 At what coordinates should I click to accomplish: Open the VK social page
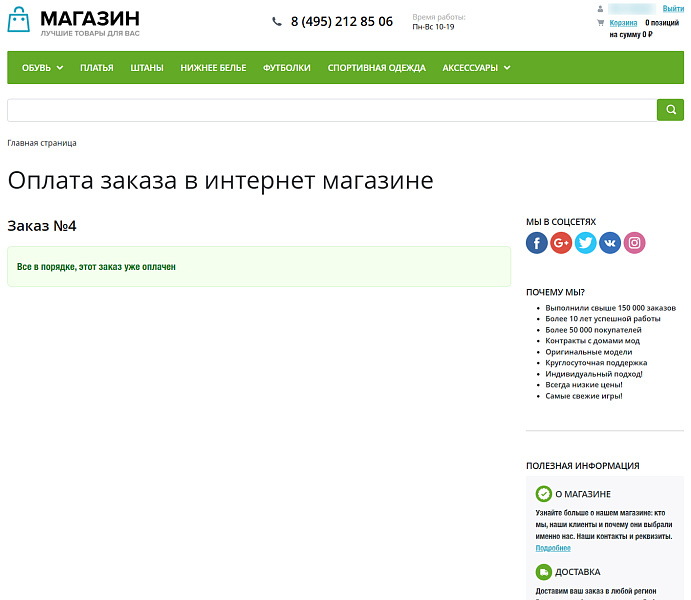(610, 243)
